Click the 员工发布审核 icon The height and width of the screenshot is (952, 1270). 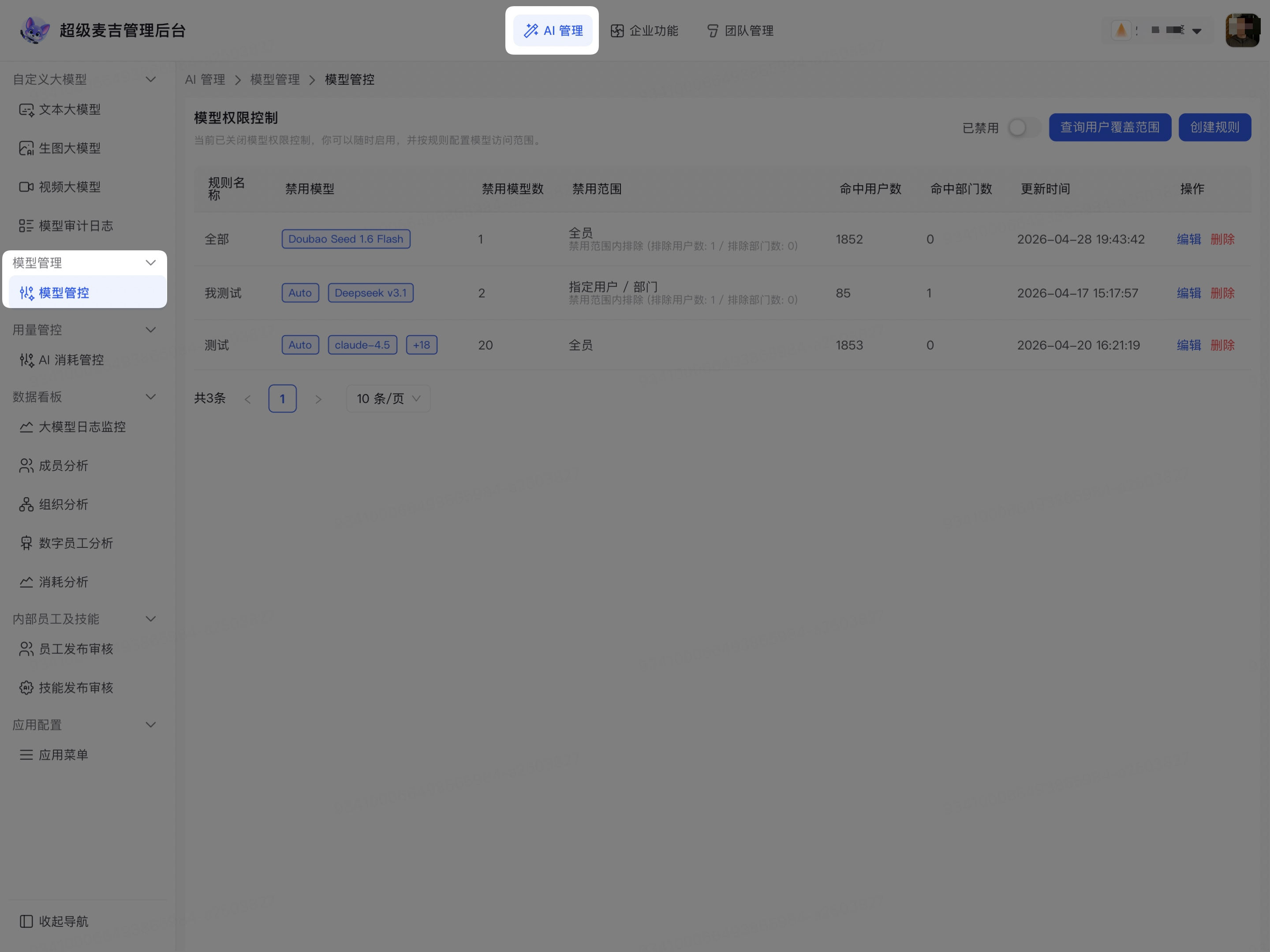(x=26, y=649)
